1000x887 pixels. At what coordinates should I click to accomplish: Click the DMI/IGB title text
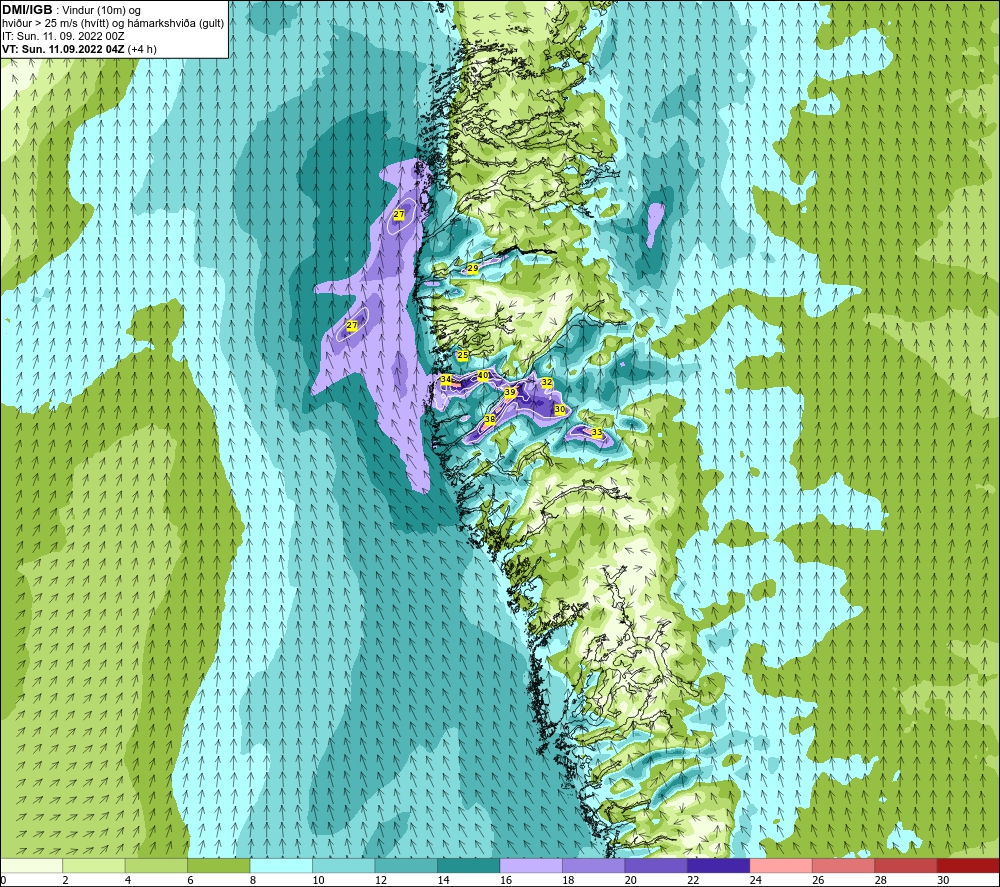27,10
